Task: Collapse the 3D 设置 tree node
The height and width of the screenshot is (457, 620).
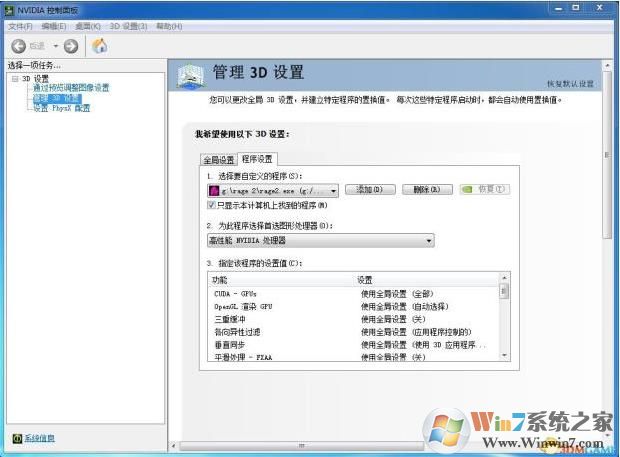Action: click(x=15, y=79)
